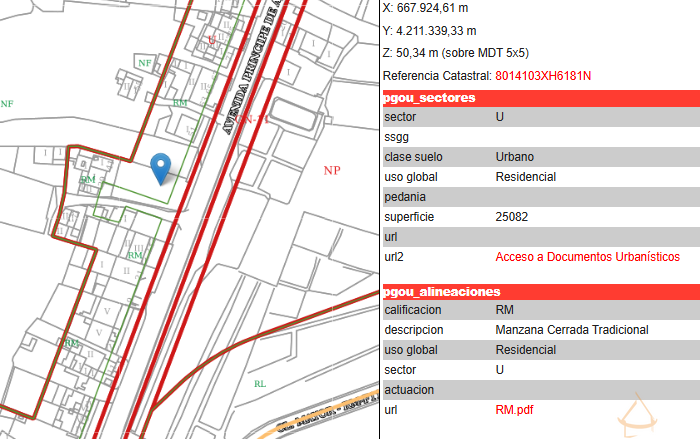The height and width of the screenshot is (439, 700).
Task: Click the descripcion row label
Action: 414,330
